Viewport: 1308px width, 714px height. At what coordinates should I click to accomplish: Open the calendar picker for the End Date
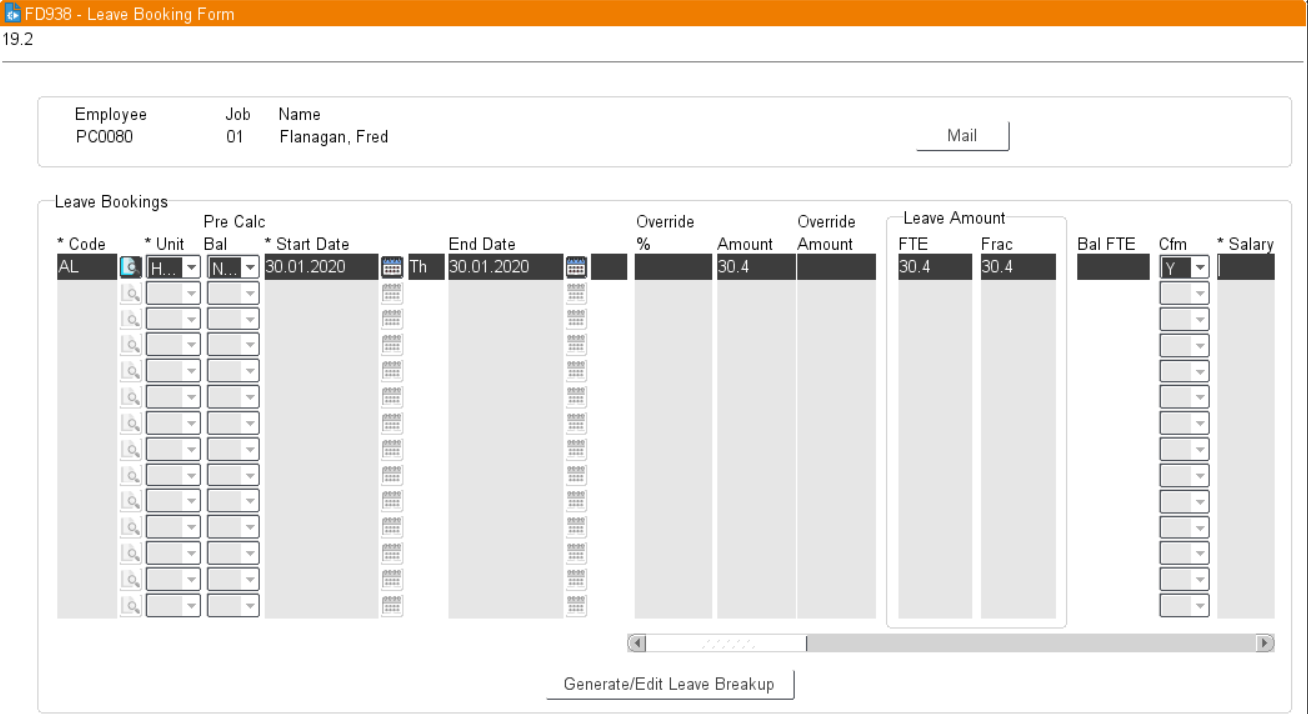pos(575,265)
